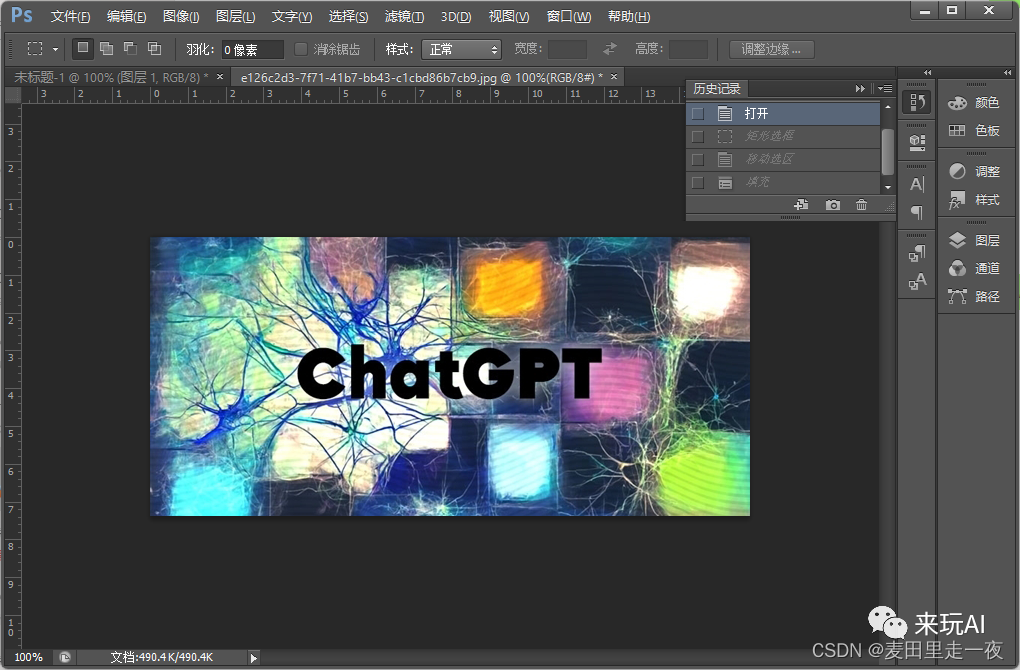Open the Paths panel (路径)

(x=974, y=297)
